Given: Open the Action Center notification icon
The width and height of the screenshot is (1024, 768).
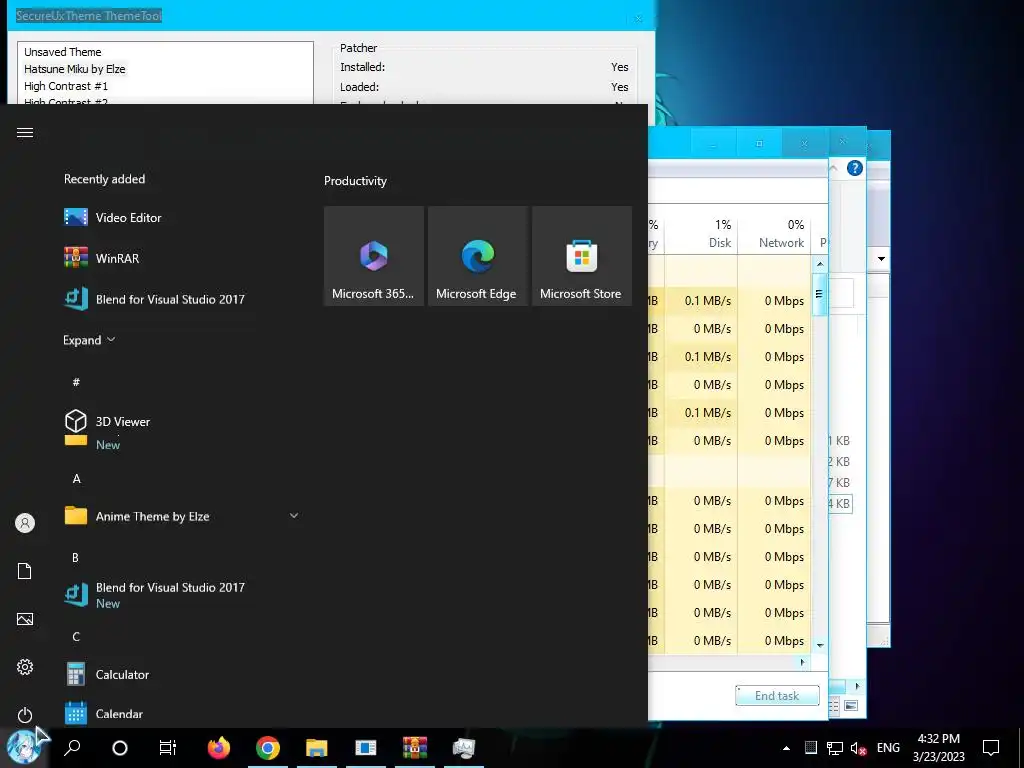Looking at the screenshot, I should (991, 748).
